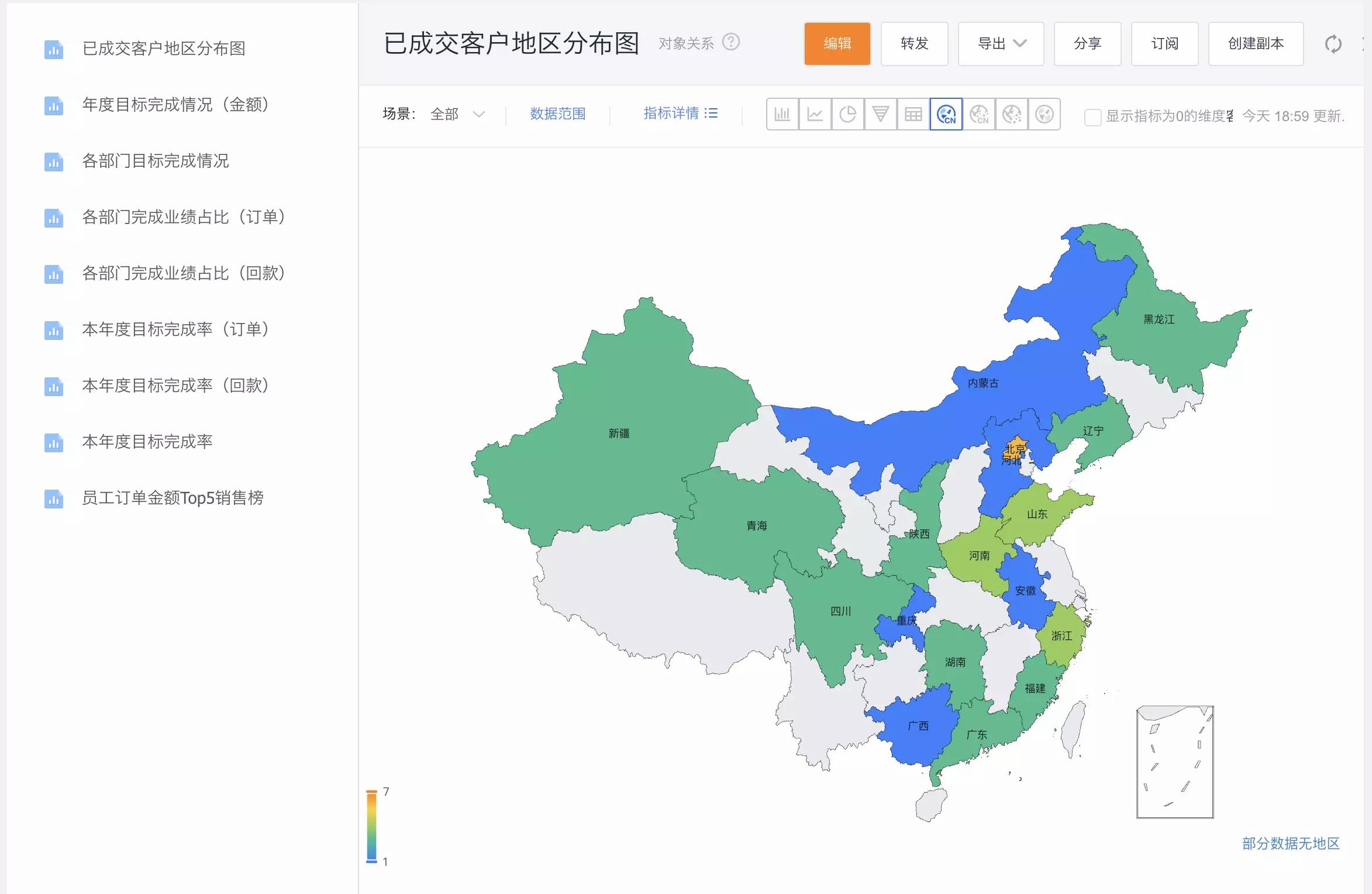
Task: Click the 黑龙江 region on the map
Action: [1159, 319]
